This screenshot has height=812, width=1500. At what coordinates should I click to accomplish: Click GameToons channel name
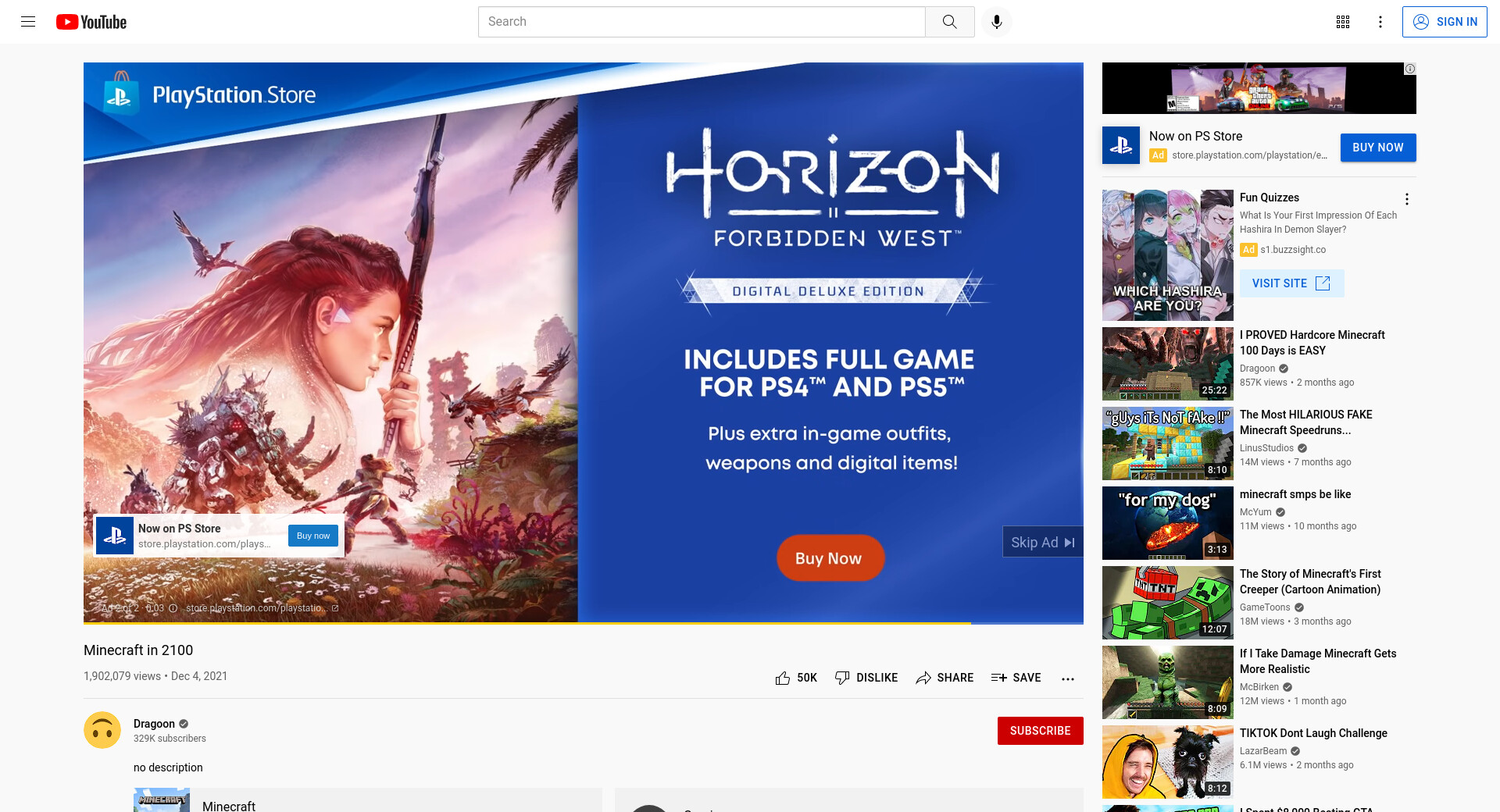pos(1265,607)
